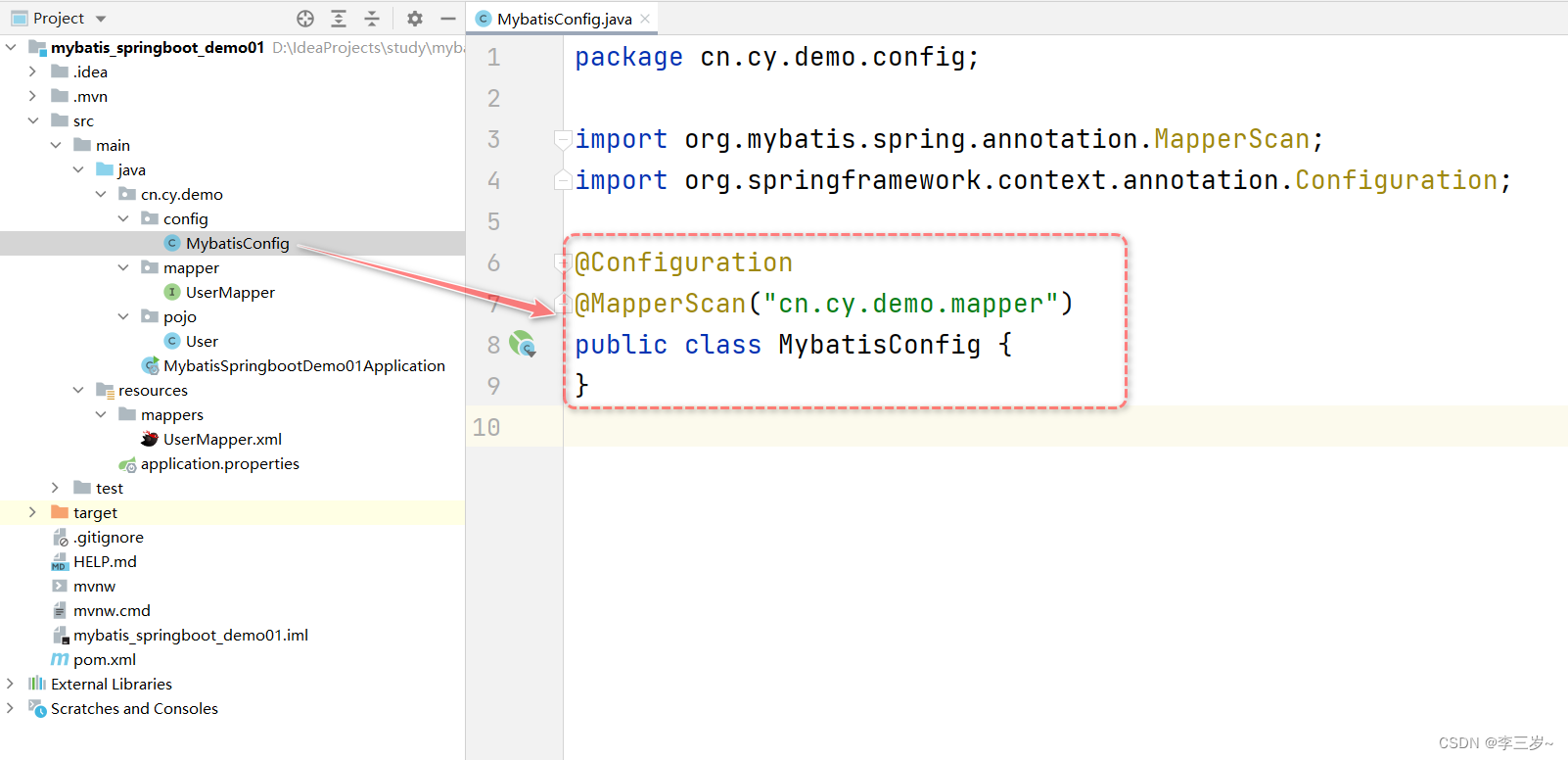Collapse the mapper package

click(123, 267)
